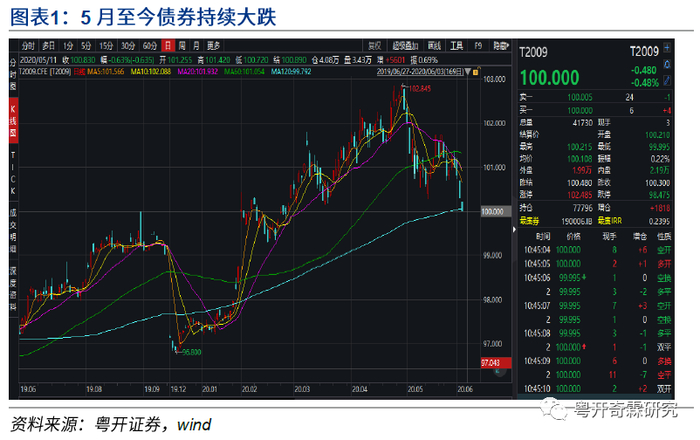Click the 100.000 price marker on axis
Viewport: 700px width, 440px height.
[x=492, y=212]
